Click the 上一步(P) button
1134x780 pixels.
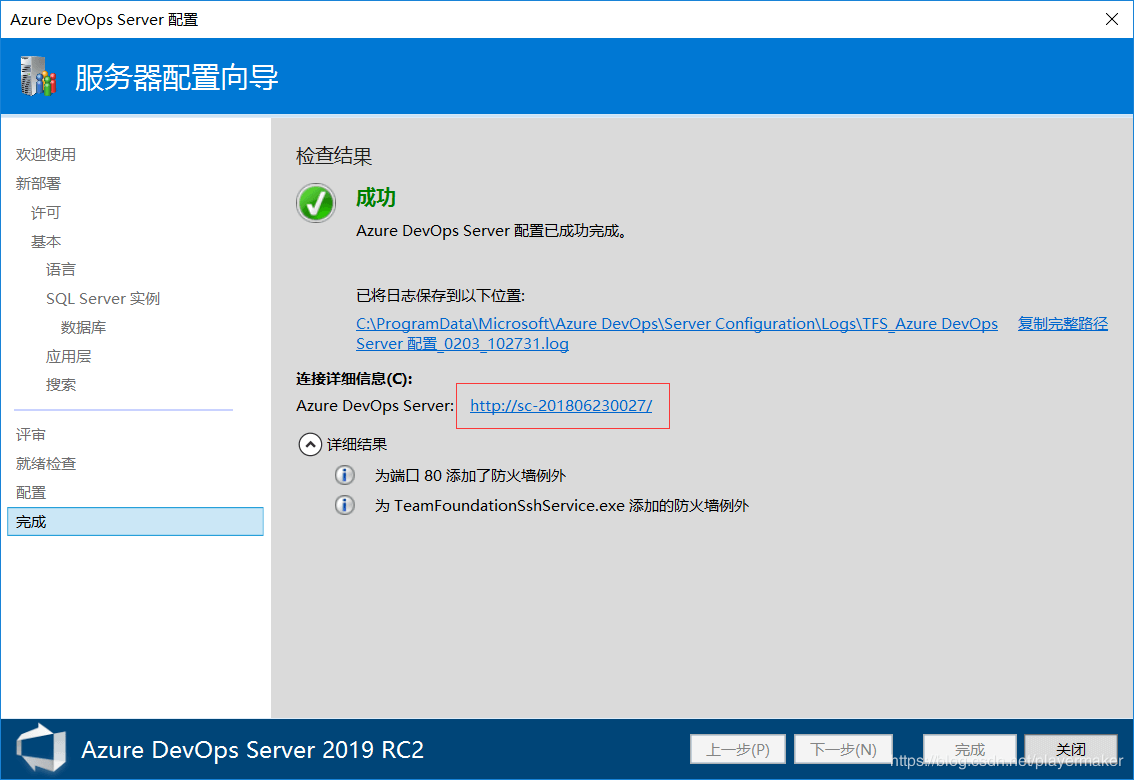(738, 749)
